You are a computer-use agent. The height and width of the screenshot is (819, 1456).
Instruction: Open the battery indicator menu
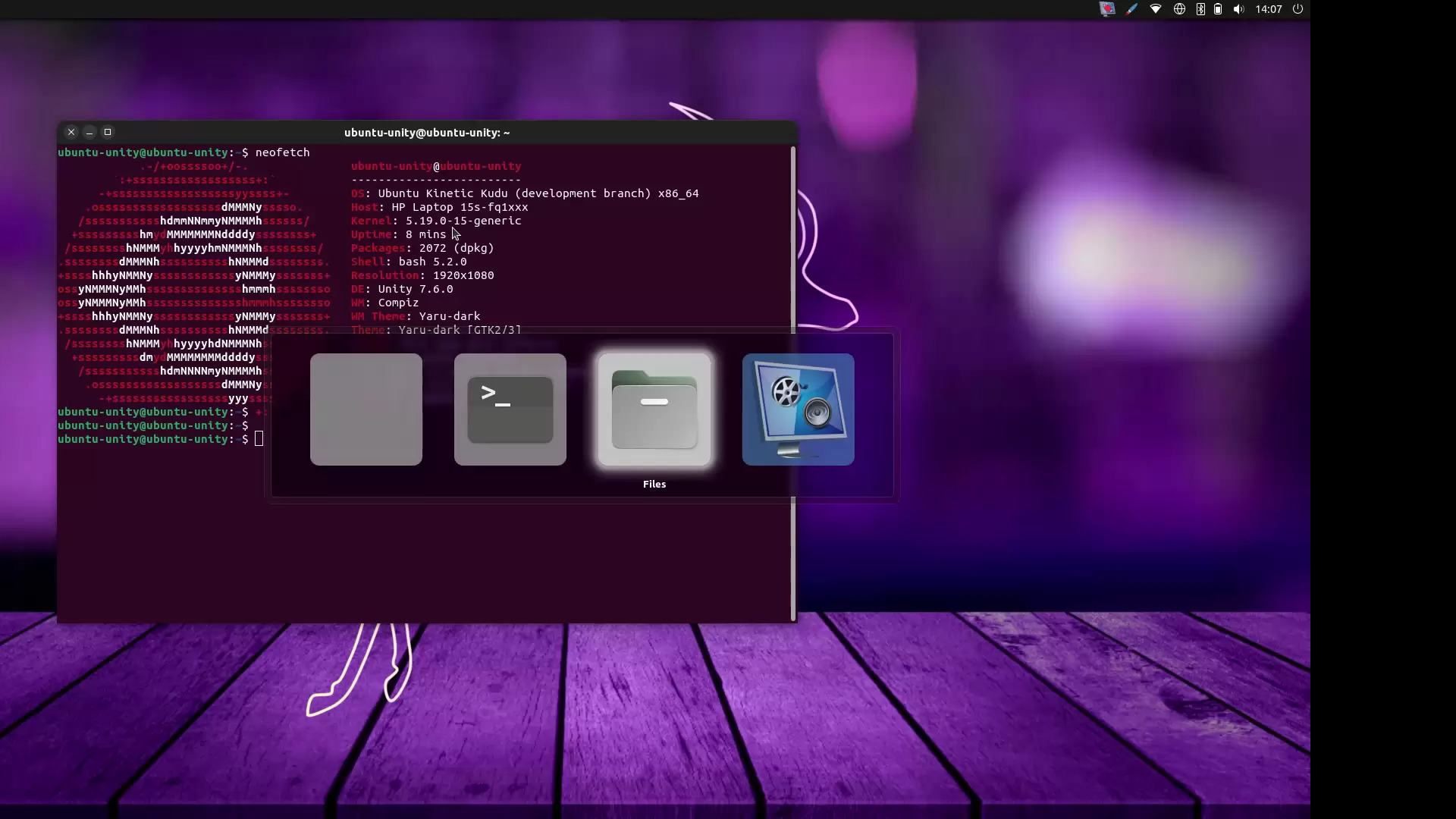(x=1218, y=9)
